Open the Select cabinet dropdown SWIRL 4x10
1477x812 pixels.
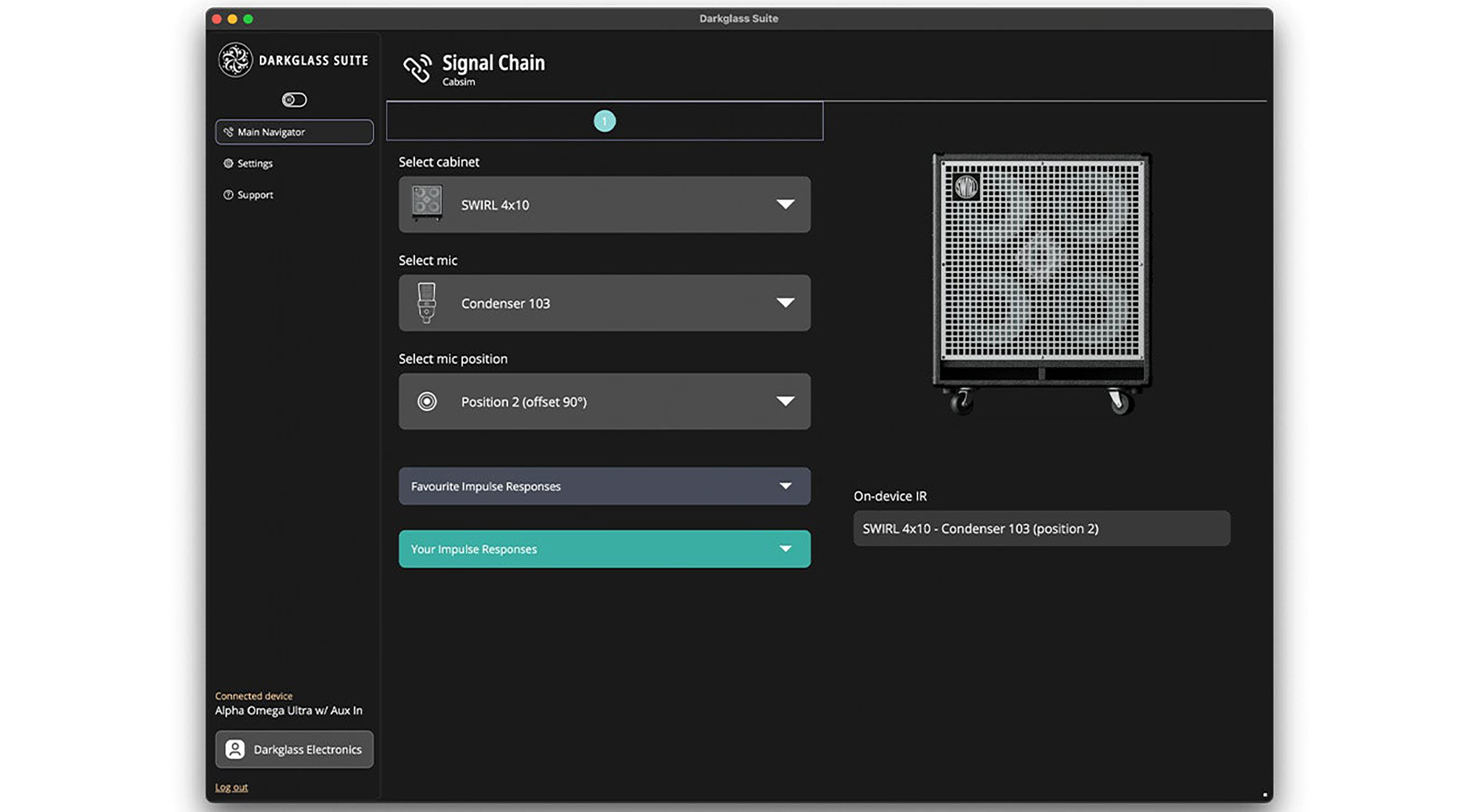tap(604, 204)
